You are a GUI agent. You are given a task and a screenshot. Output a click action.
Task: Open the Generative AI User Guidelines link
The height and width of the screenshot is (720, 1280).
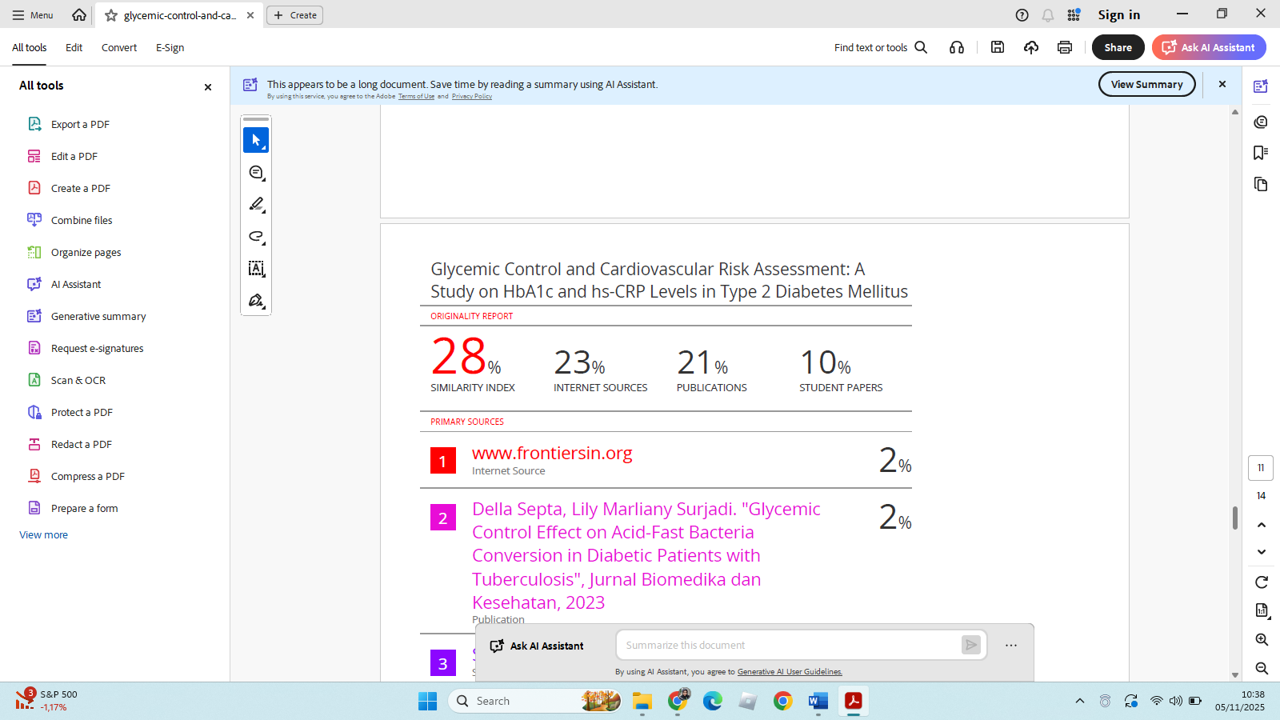(x=789, y=672)
